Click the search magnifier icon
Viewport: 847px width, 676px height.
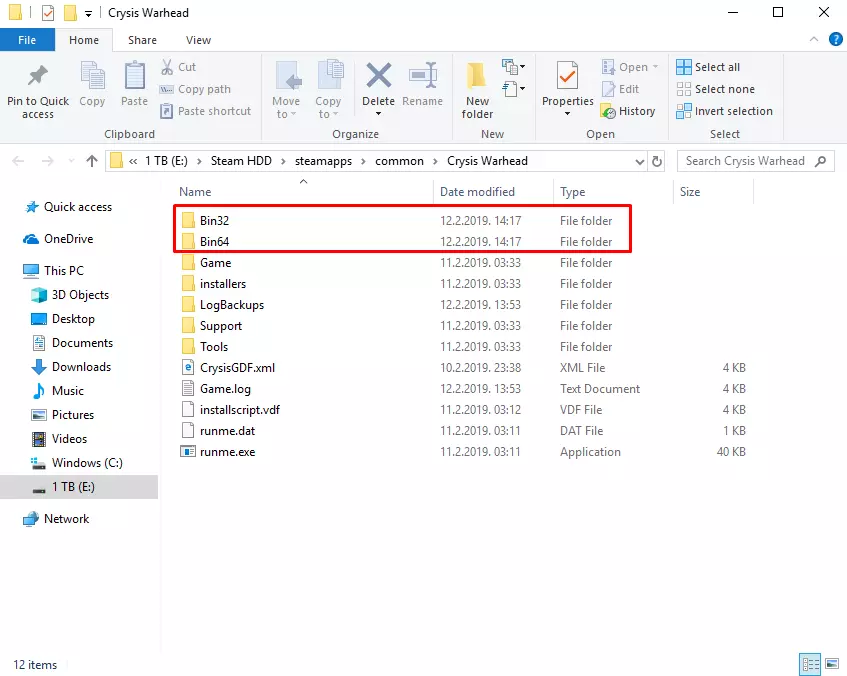click(x=821, y=161)
